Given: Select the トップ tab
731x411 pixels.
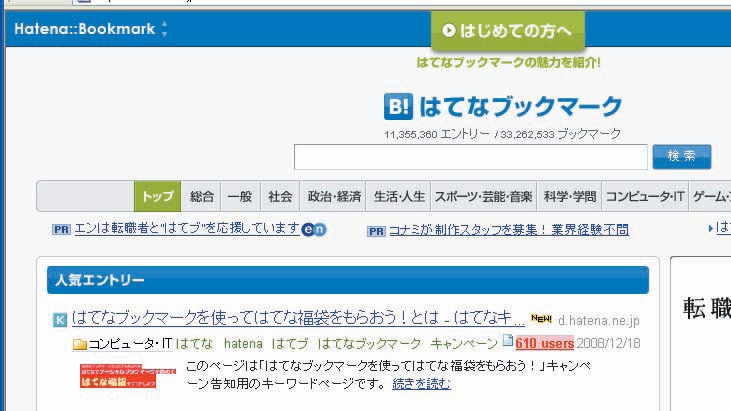Looking at the screenshot, I should [158, 196].
